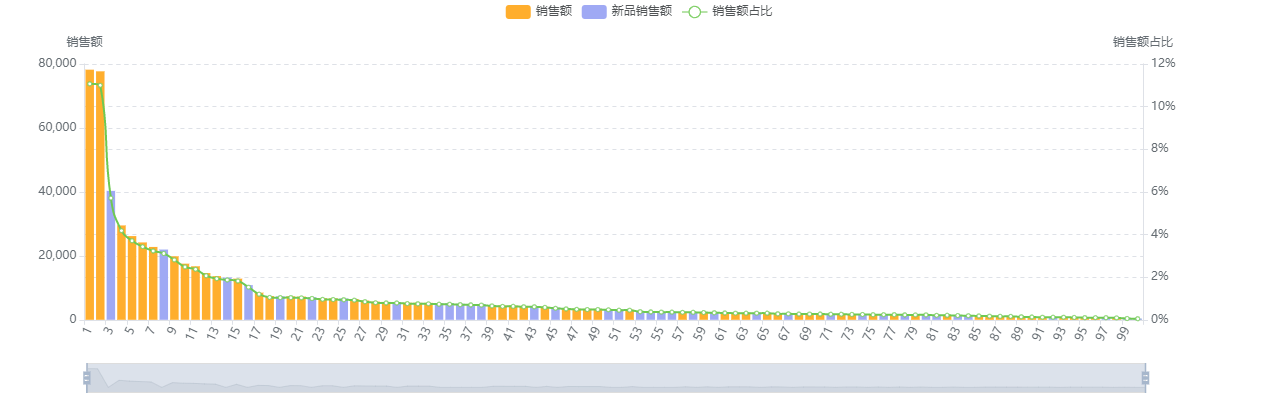1278x400 pixels.
Task: Click x-axis label 13
Action: (x=212, y=332)
